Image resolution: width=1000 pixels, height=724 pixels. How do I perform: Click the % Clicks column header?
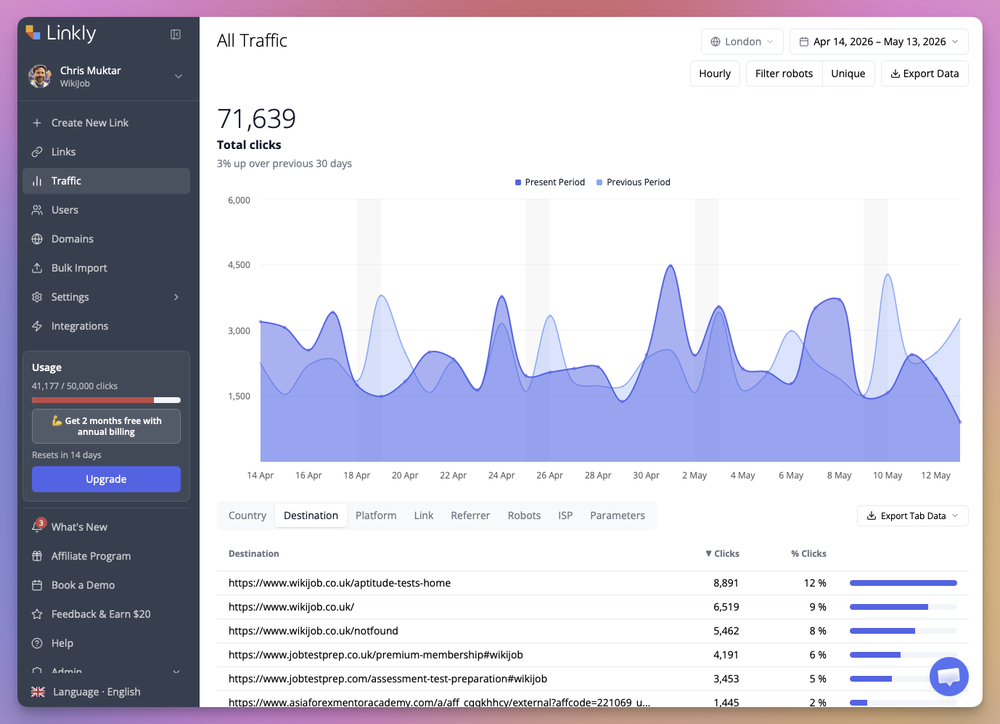809,554
